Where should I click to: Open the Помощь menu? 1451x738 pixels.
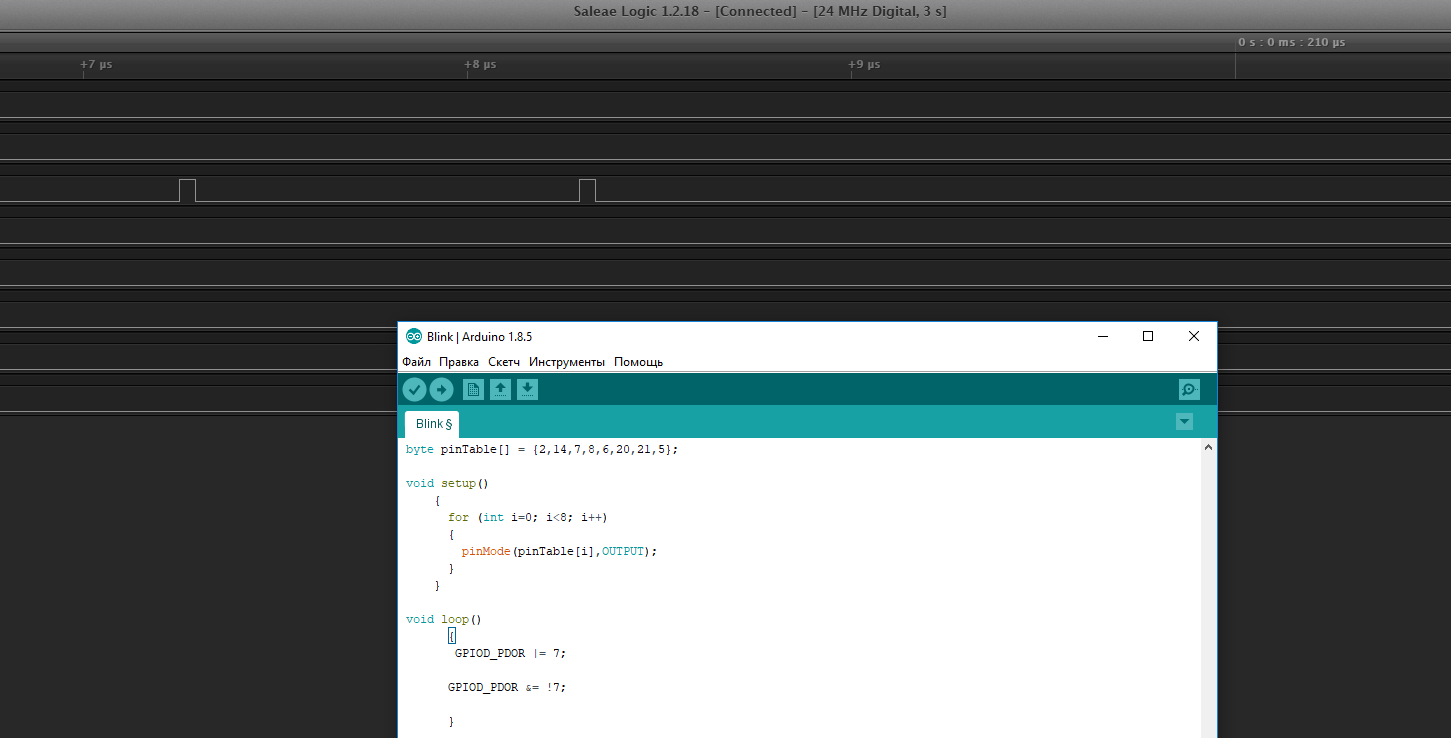tap(638, 362)
